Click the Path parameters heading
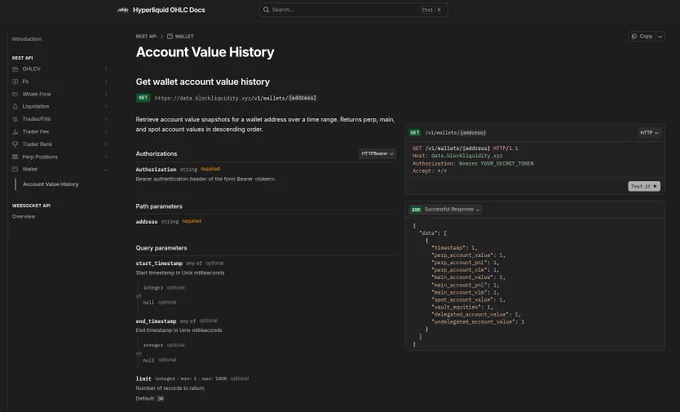 pyautogui.click(x=159, y=206)
